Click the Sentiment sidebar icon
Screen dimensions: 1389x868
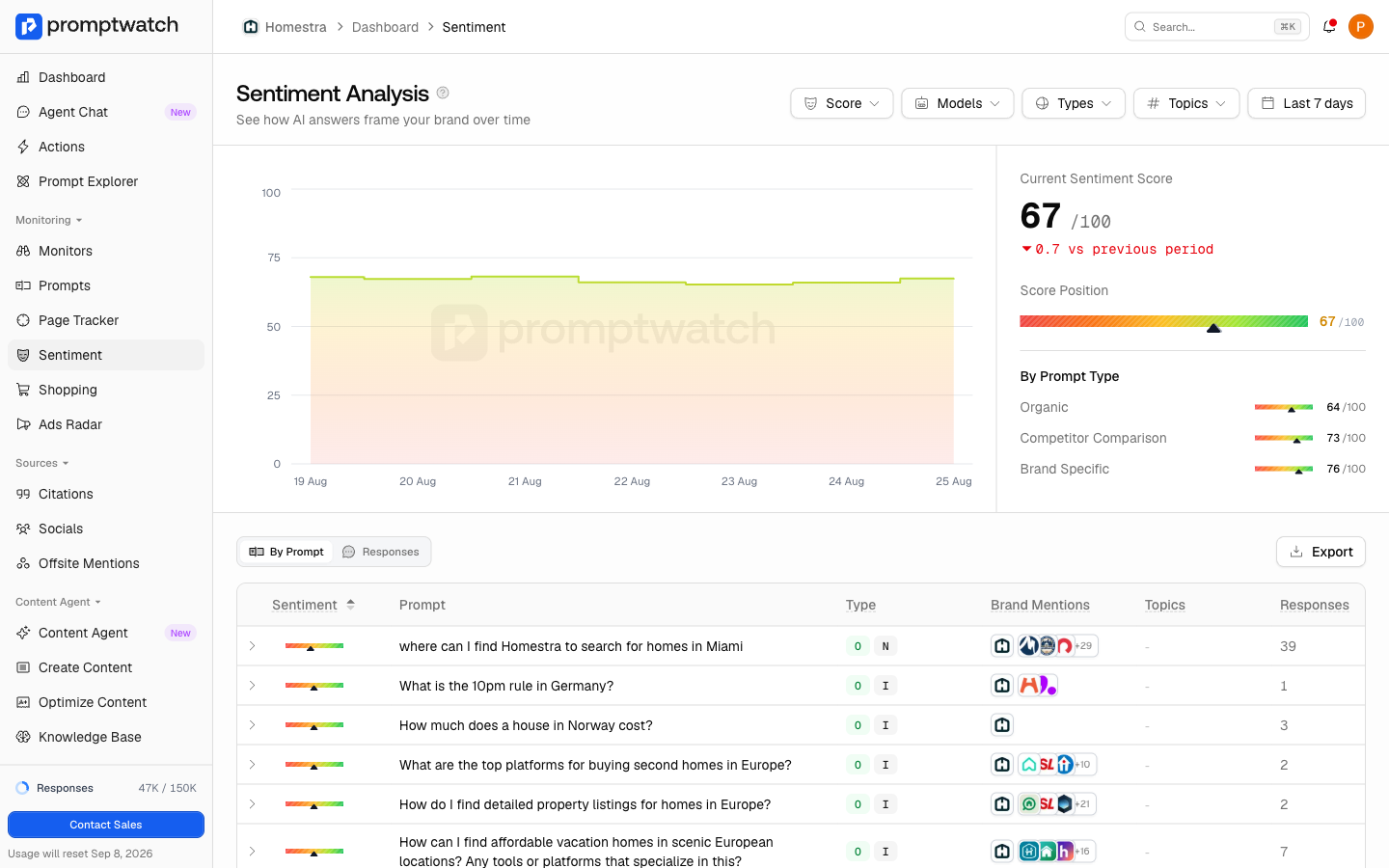(23, 355)
